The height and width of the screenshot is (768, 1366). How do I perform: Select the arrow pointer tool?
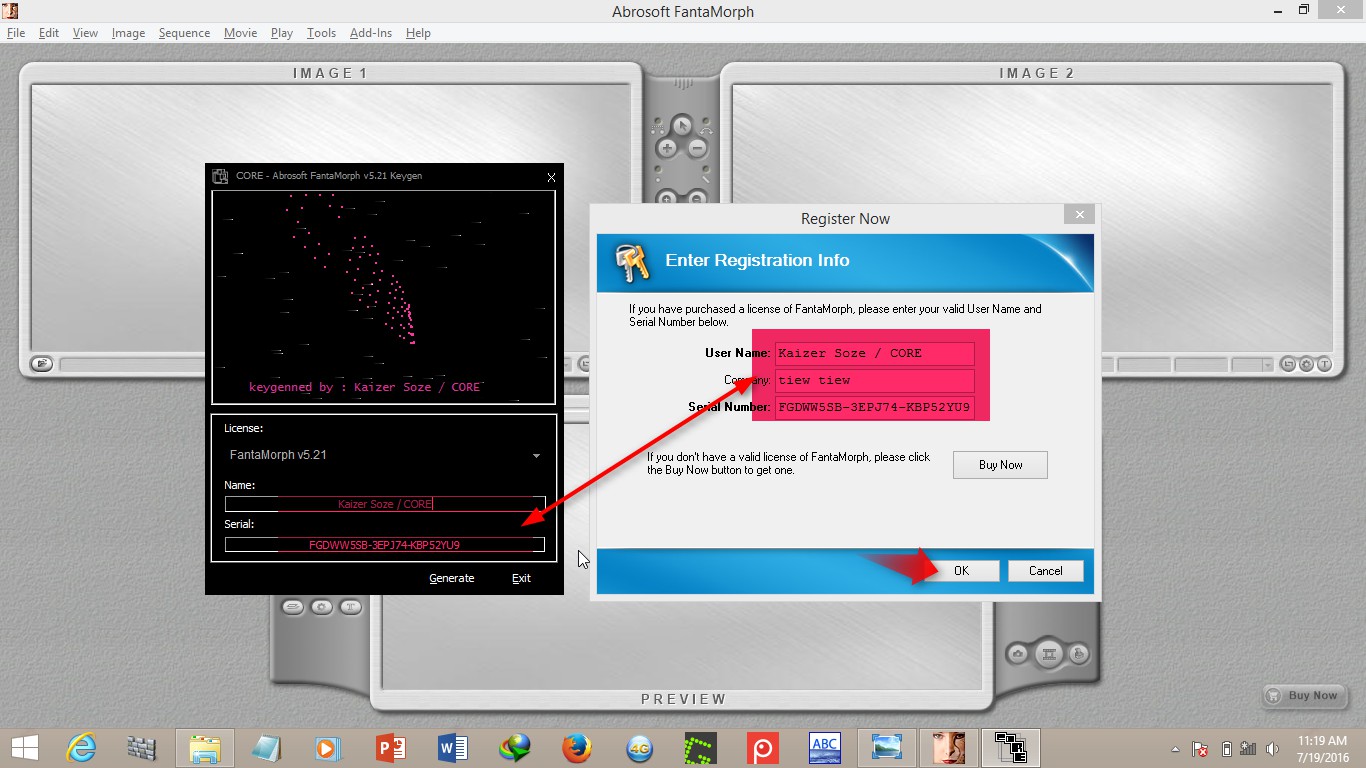(x=682, y=126)
